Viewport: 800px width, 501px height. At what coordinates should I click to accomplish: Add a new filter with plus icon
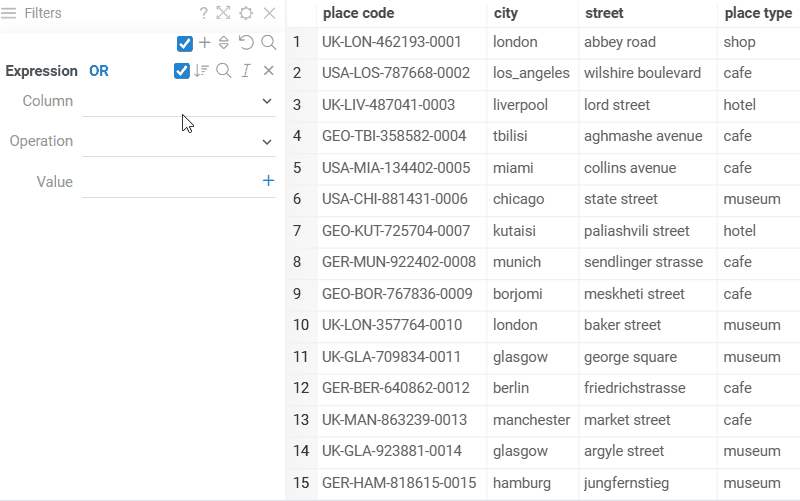[x=205, y=42]
